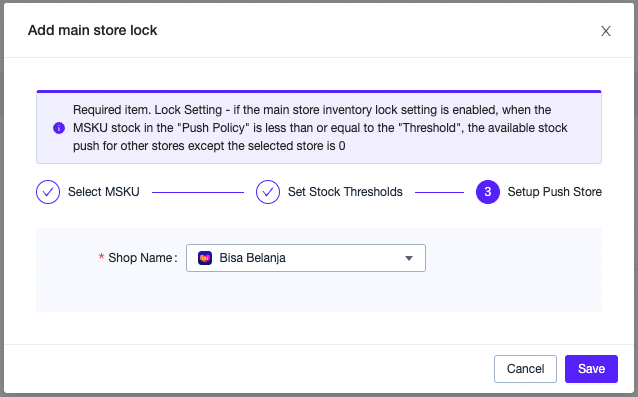This screenshot has height=397, width=638.
Task: Click the line before Setup Push Store step
Action: pos(439,192)
